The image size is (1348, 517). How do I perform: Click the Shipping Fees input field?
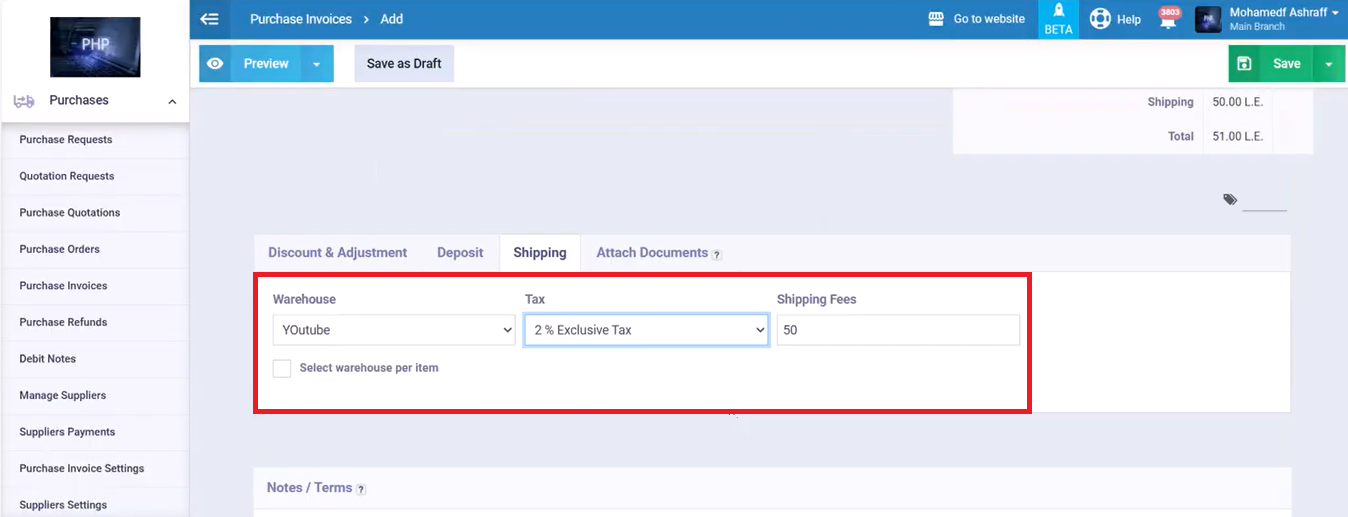pos(897,330)
